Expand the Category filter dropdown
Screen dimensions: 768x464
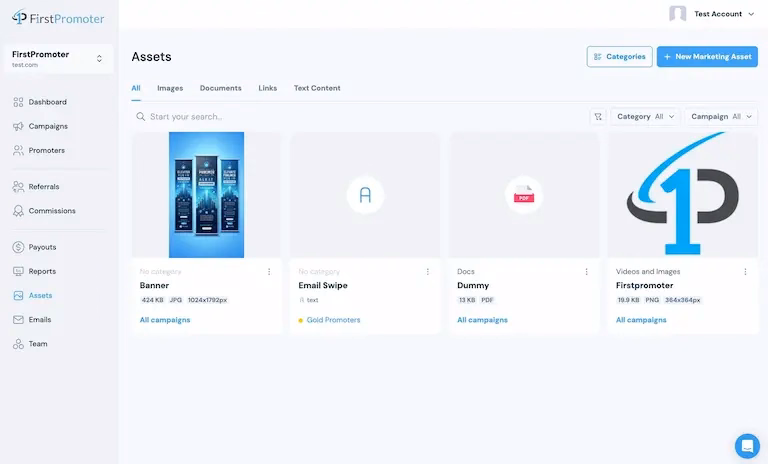[645, 117]
